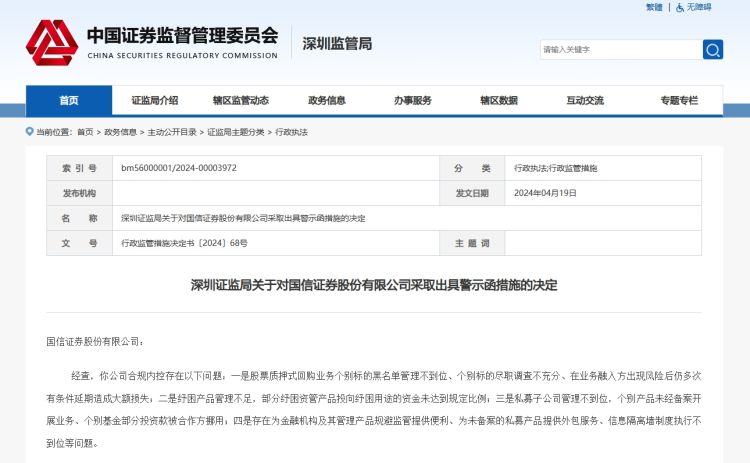
Task: Click the paragraph line starting 经查,你公司合规内控
Action: click(x=386, y=376)
